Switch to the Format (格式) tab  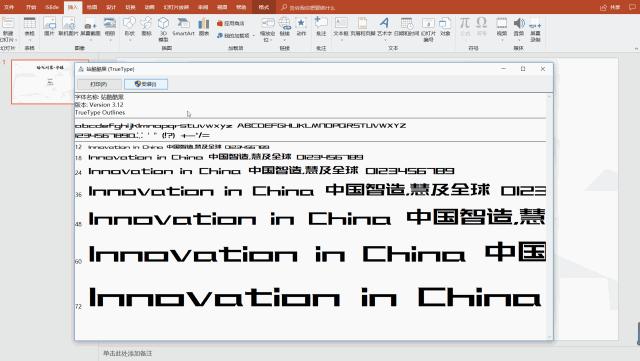264,7
